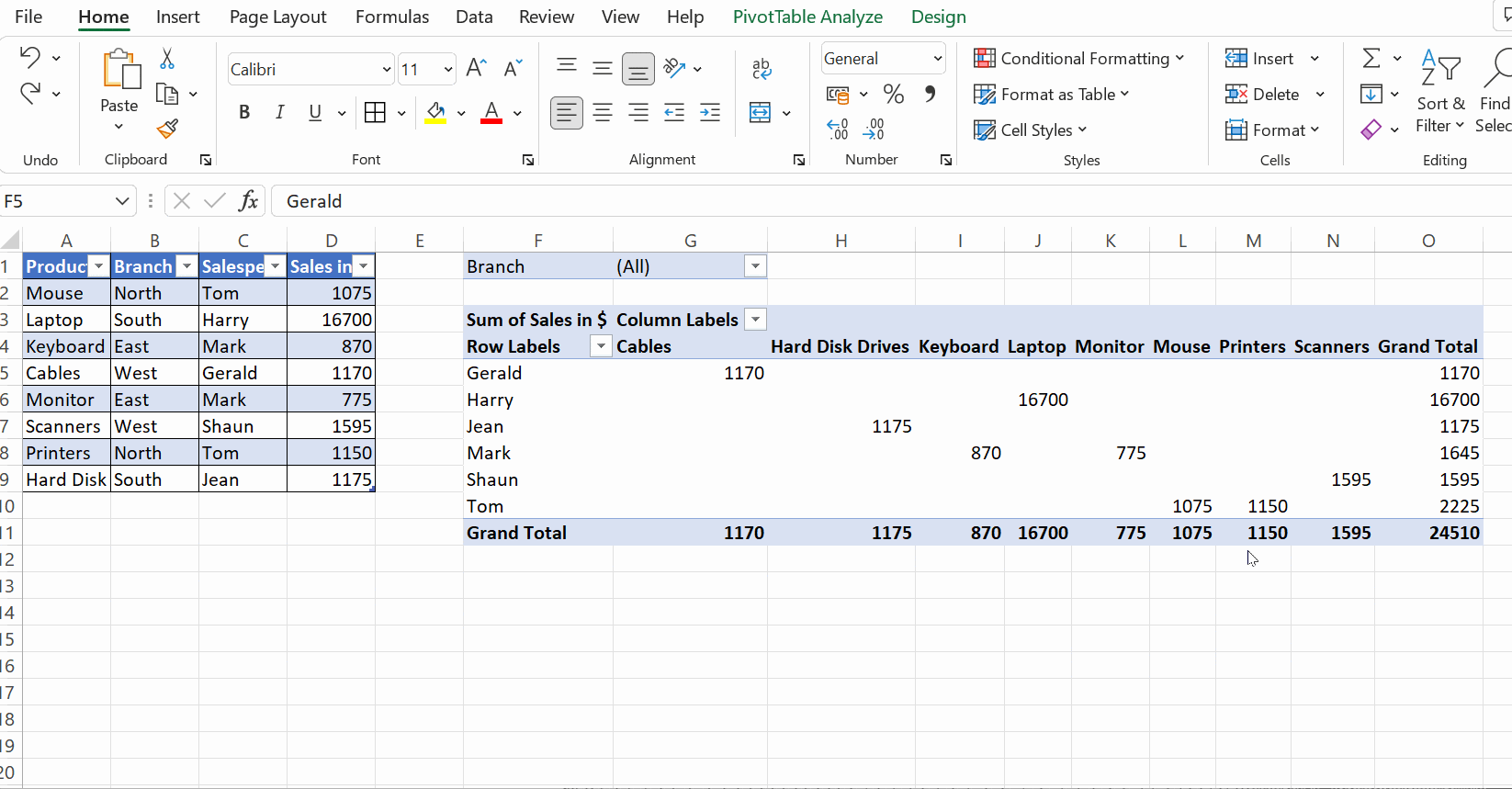Open the PivotTable Analyze tab
This screenshot has height=789, width=1512.
(807, 17)
